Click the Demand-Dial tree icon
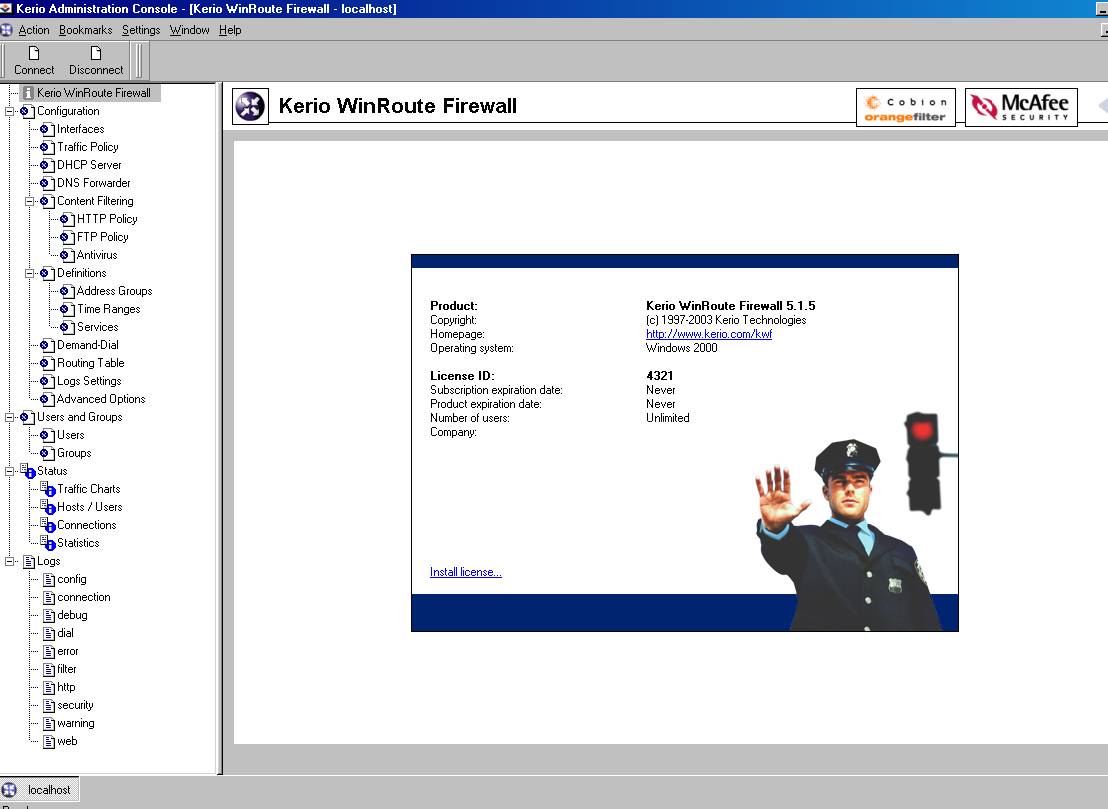 click(x=47, y=346)
